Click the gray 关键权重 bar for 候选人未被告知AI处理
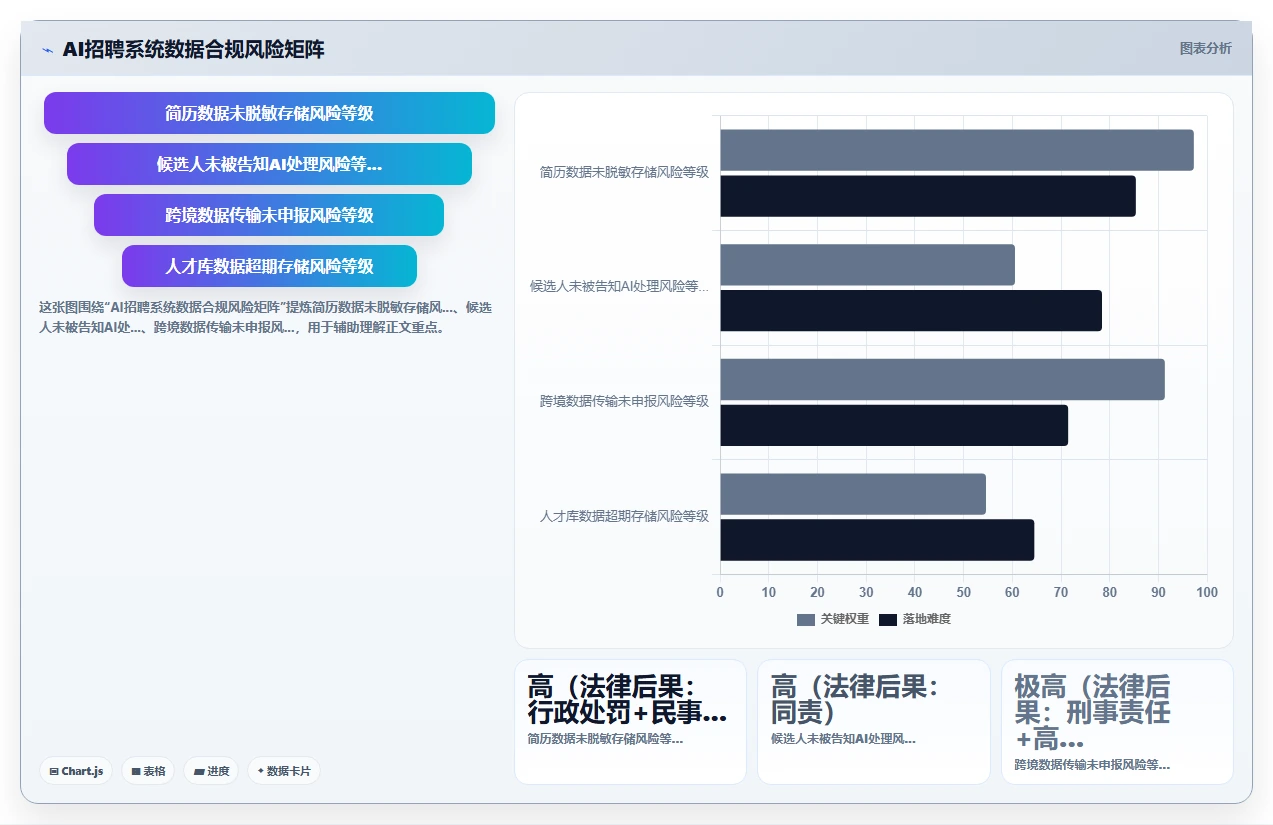 pos(867,265)
